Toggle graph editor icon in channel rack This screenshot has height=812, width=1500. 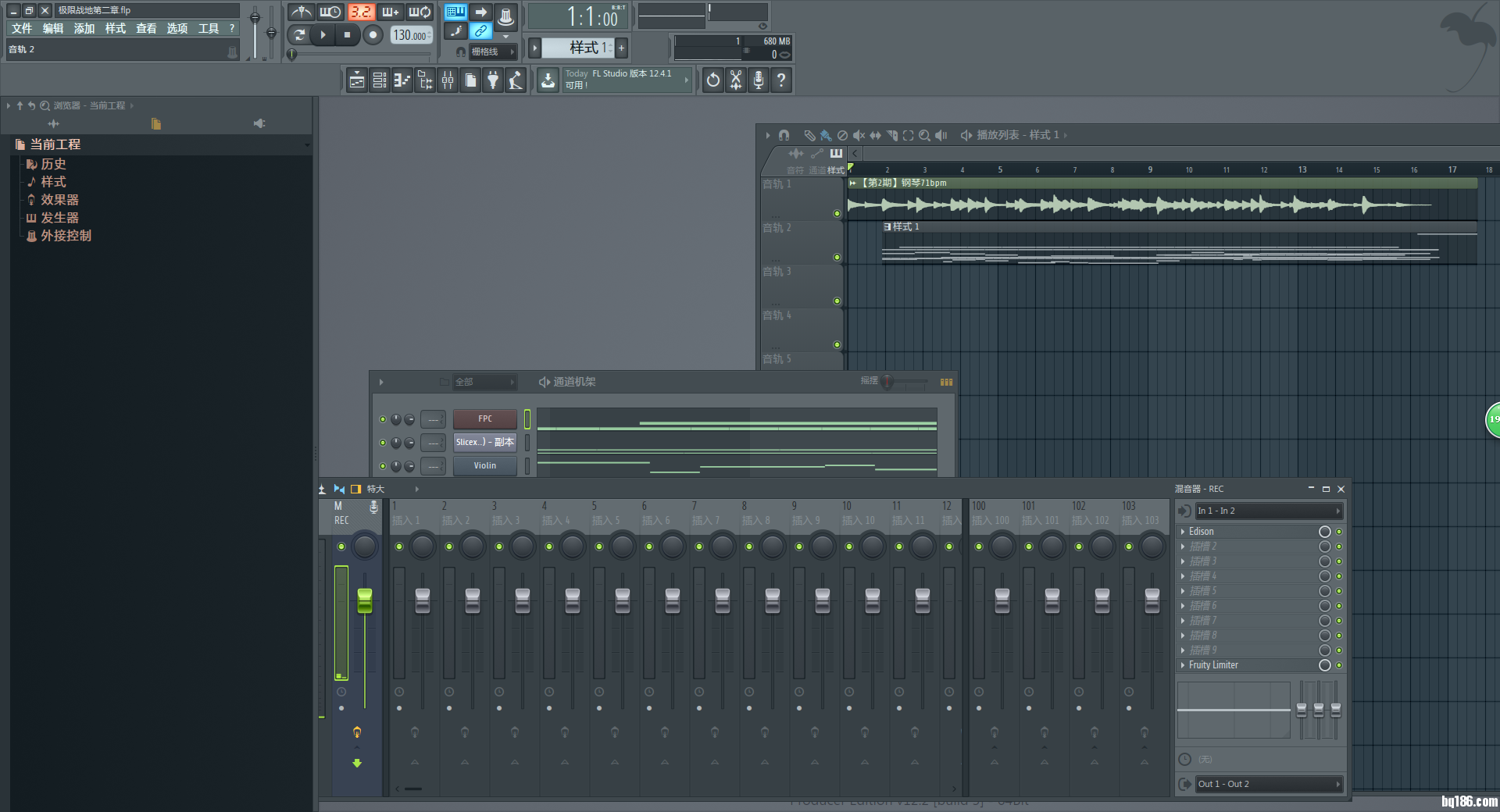point(946,382)
